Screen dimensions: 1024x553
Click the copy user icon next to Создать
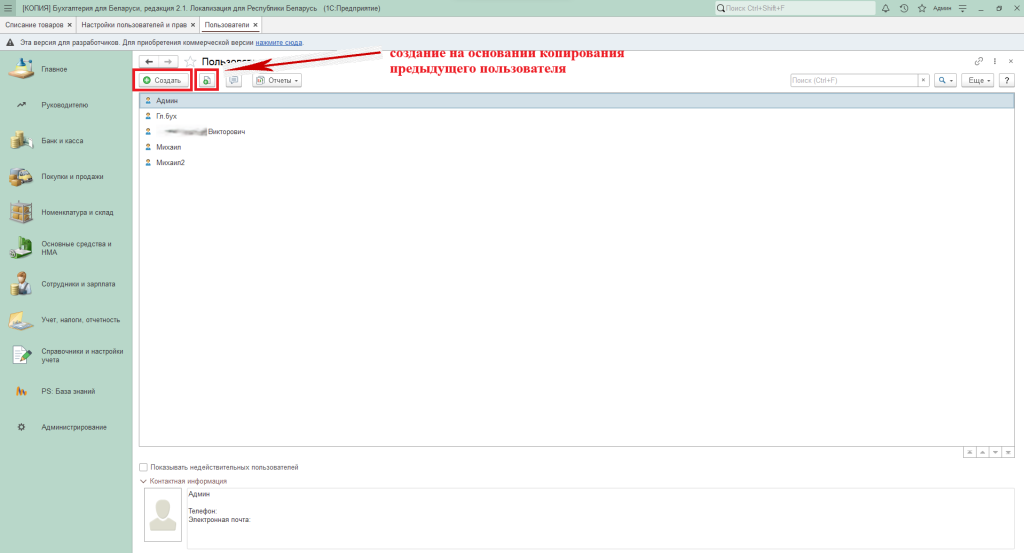tap(207, 80)
